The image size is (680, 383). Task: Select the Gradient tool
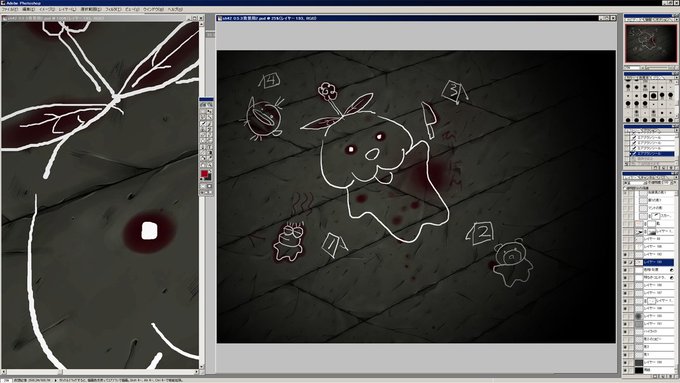pyautogui.click(x=209, y=153)
